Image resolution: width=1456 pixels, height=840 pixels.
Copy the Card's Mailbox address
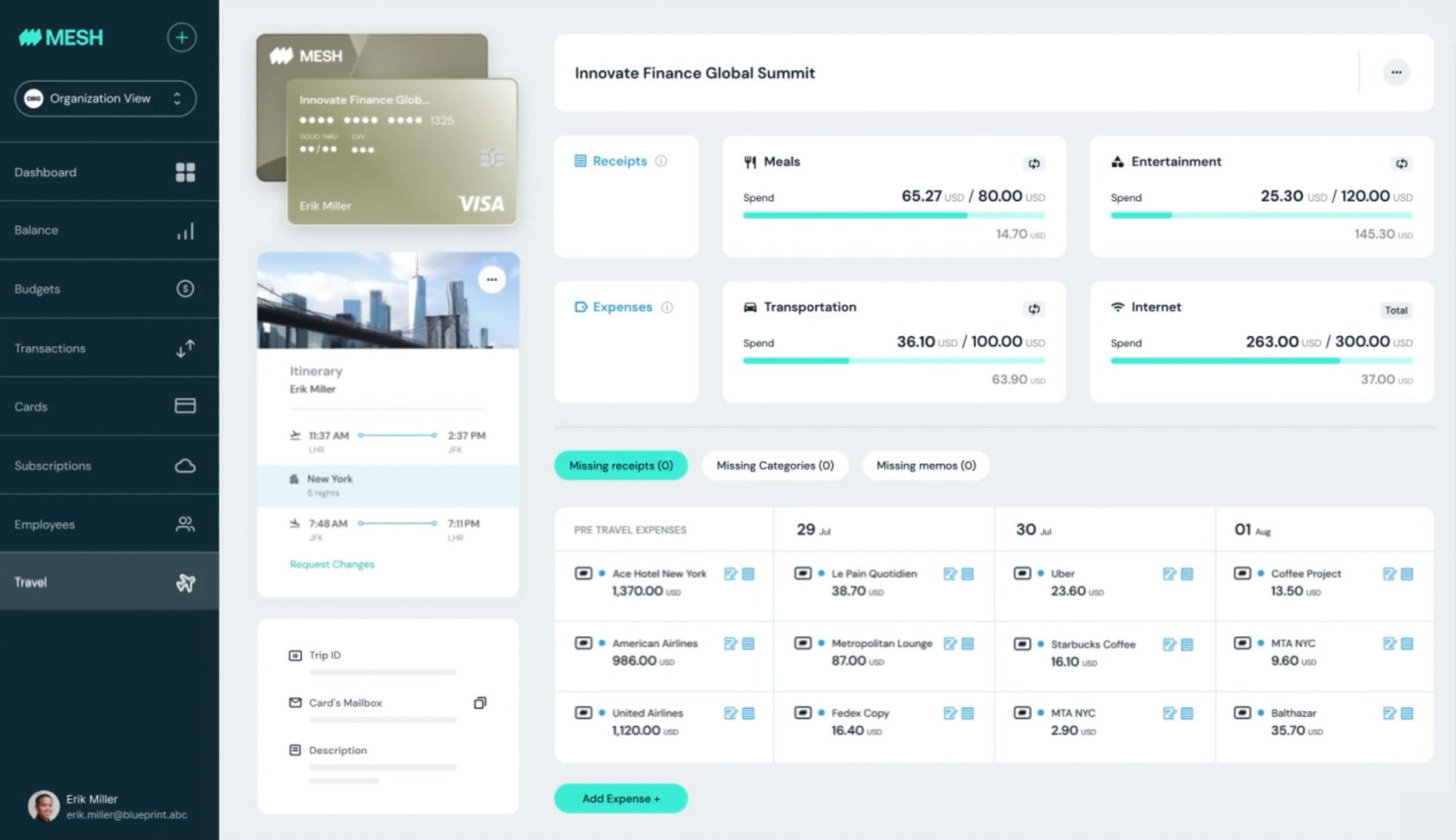(x=480, y=702)
